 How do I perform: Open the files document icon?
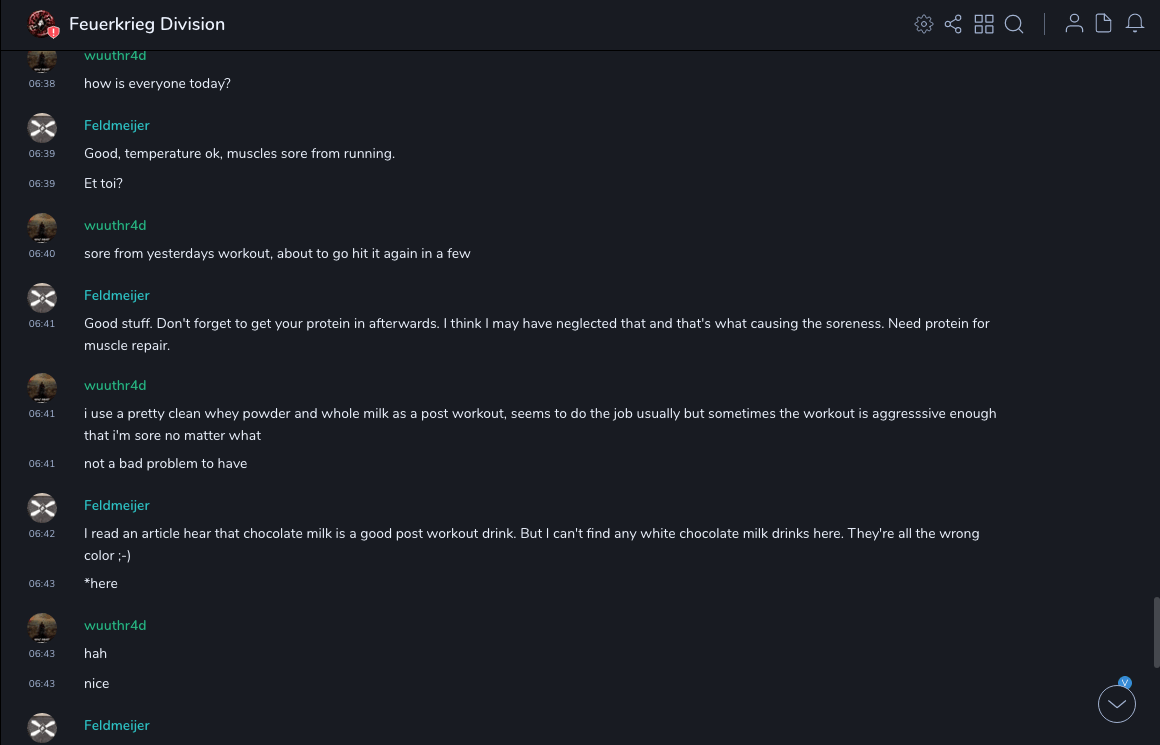[x=1104, y=24]
